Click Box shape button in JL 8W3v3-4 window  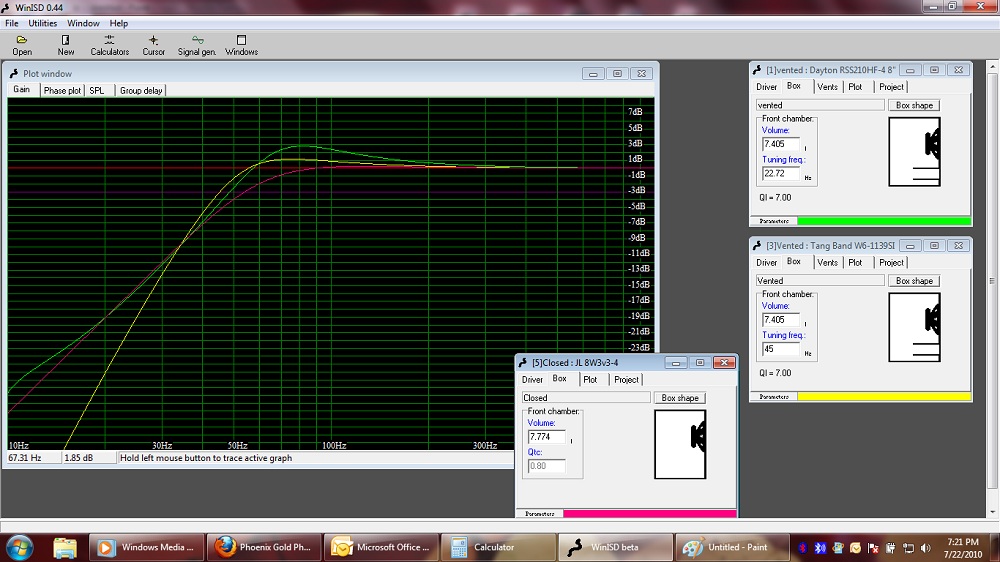click(680, 397)
